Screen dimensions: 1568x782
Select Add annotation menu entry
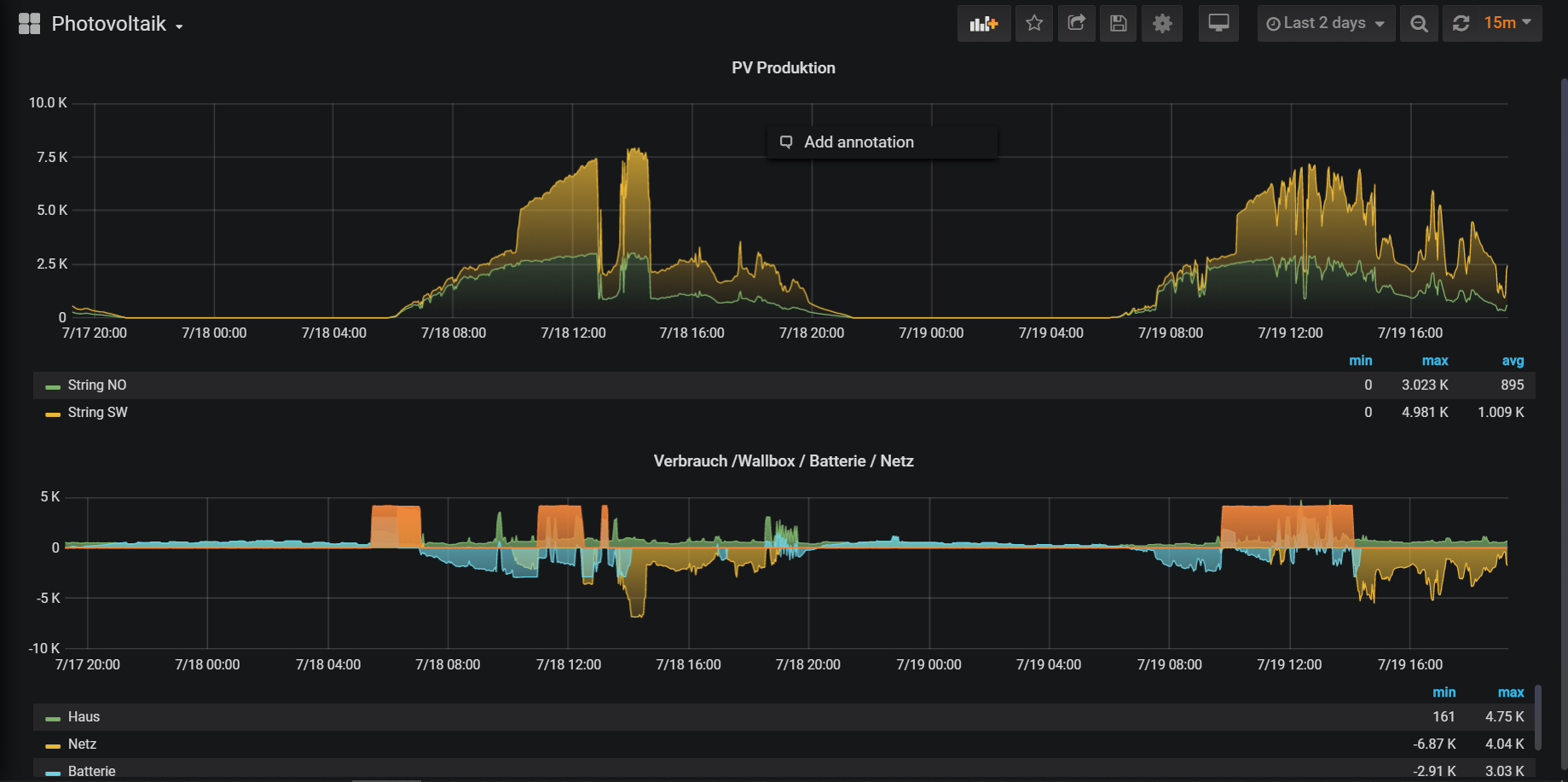coord(859,142)
